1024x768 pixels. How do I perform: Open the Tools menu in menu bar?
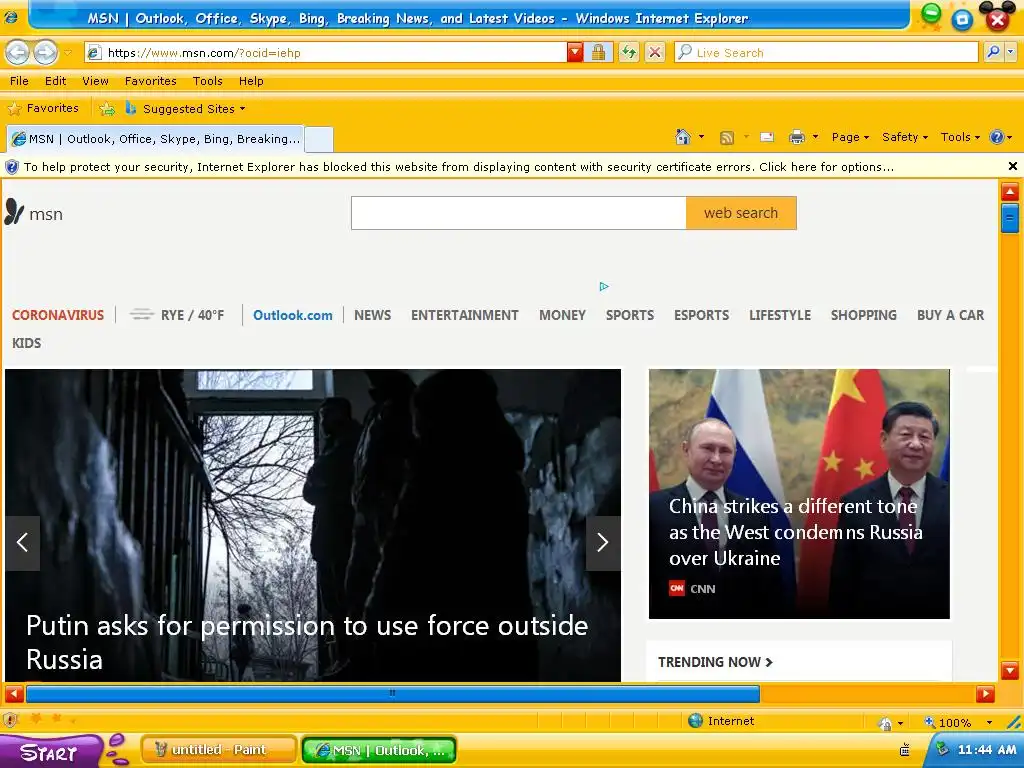click(208, 81)
